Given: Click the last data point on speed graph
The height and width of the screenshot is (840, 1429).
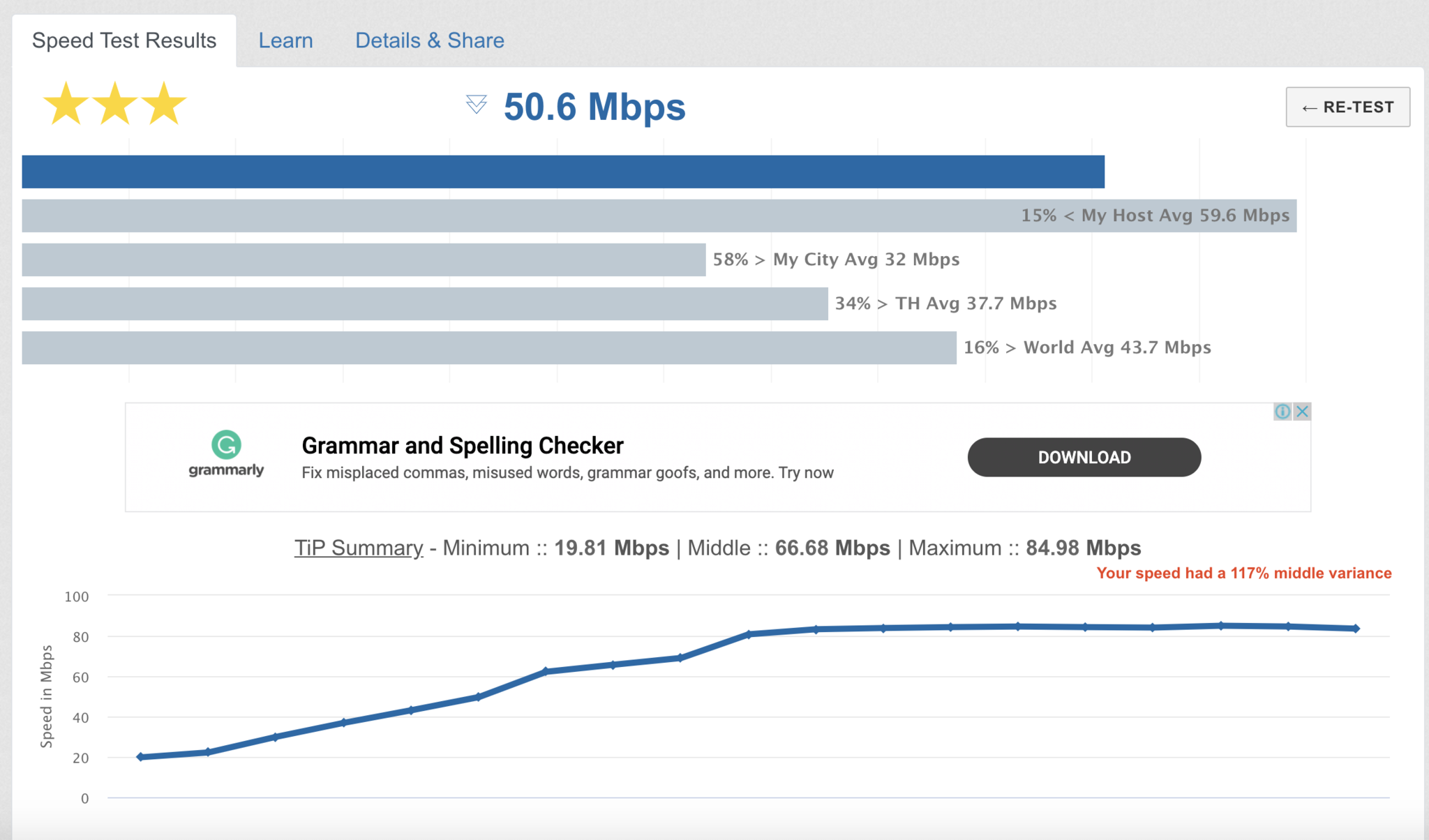Looking at the screenshot, I should pos(1356,629).
